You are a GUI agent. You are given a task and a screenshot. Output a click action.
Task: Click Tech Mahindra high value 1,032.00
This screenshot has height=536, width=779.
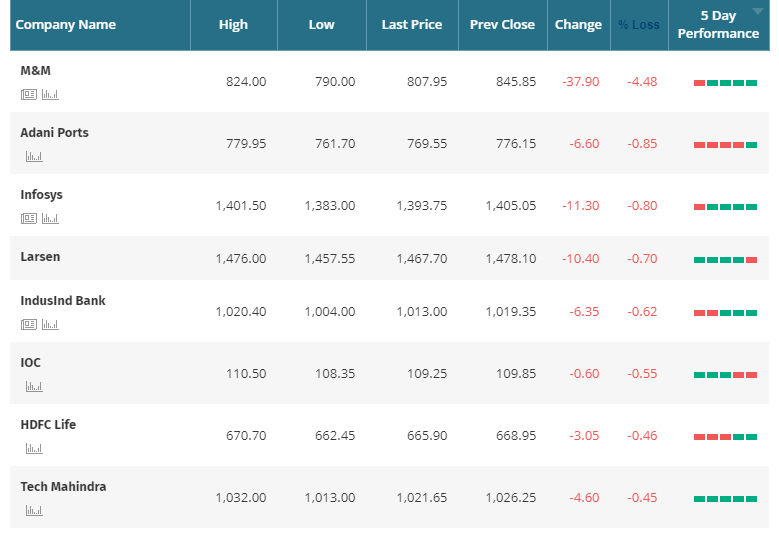tap(241, 498)
